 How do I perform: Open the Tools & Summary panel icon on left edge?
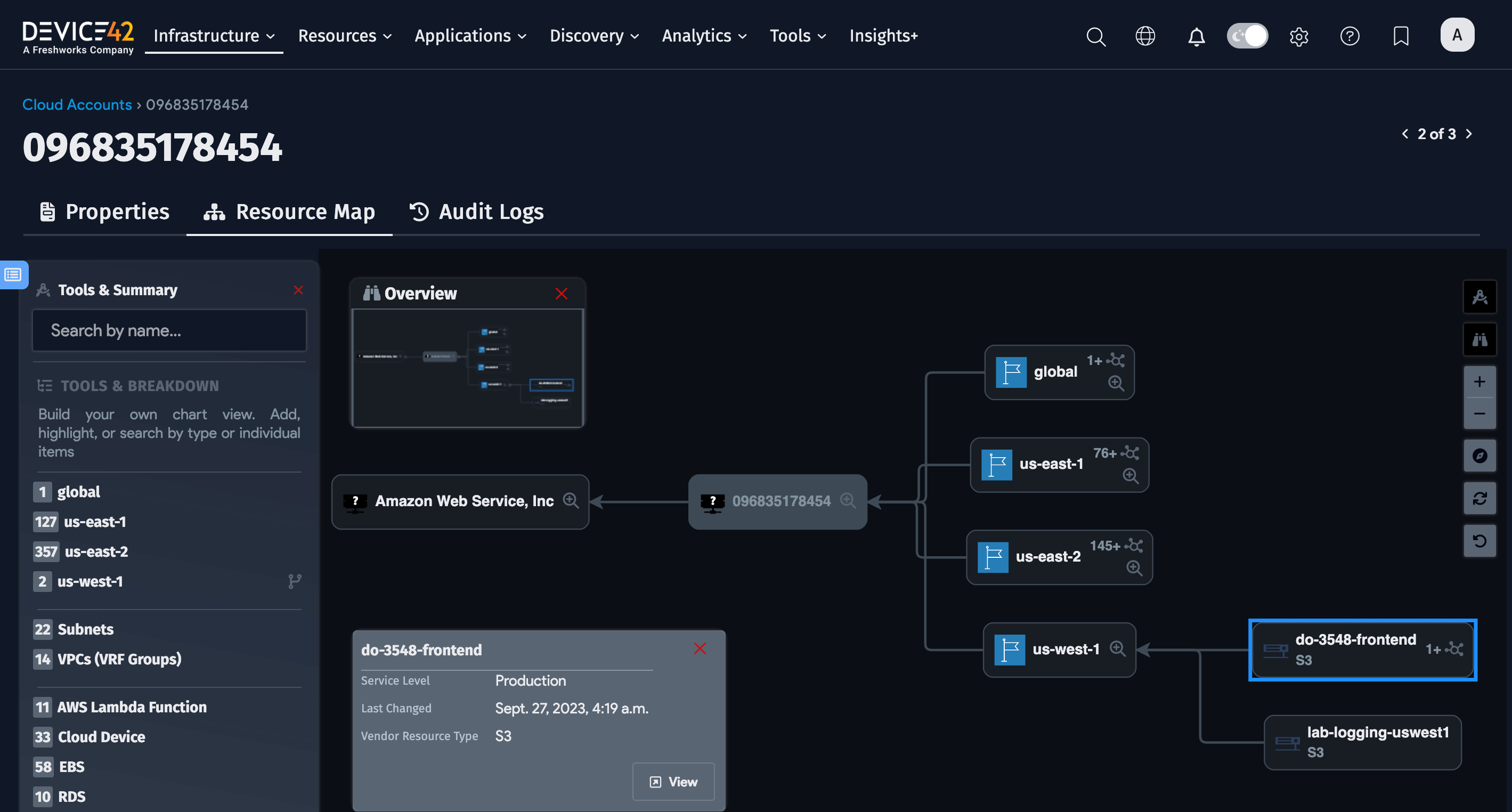pos(13,275)
